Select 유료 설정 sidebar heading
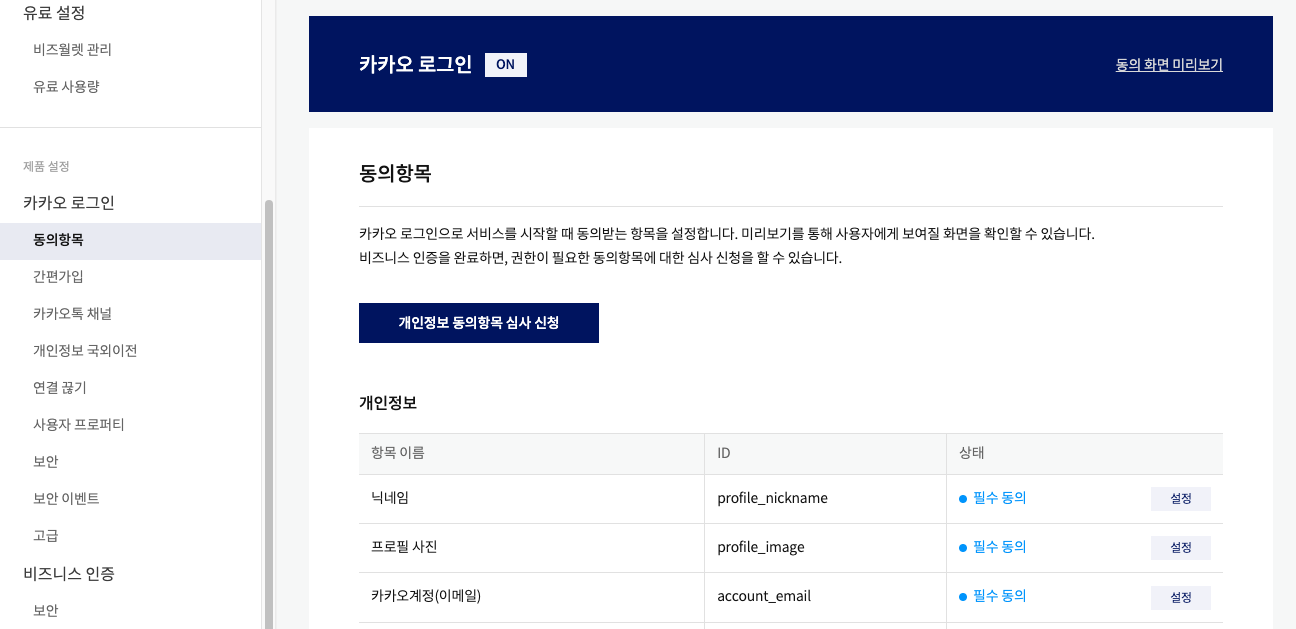This screenshot has width=1296, height=629. click(54, 13)
